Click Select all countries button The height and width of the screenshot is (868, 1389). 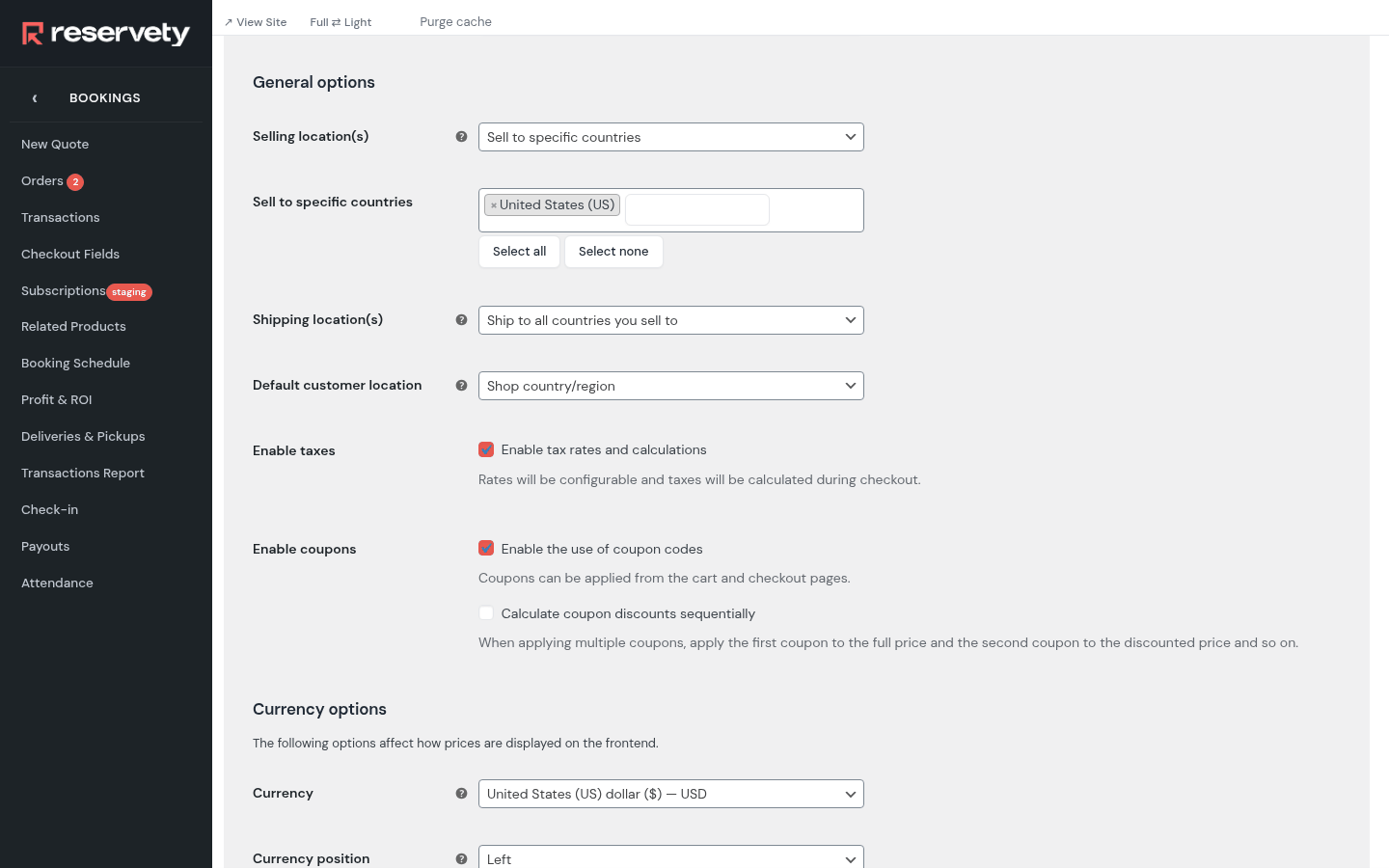tap(520, 252)
